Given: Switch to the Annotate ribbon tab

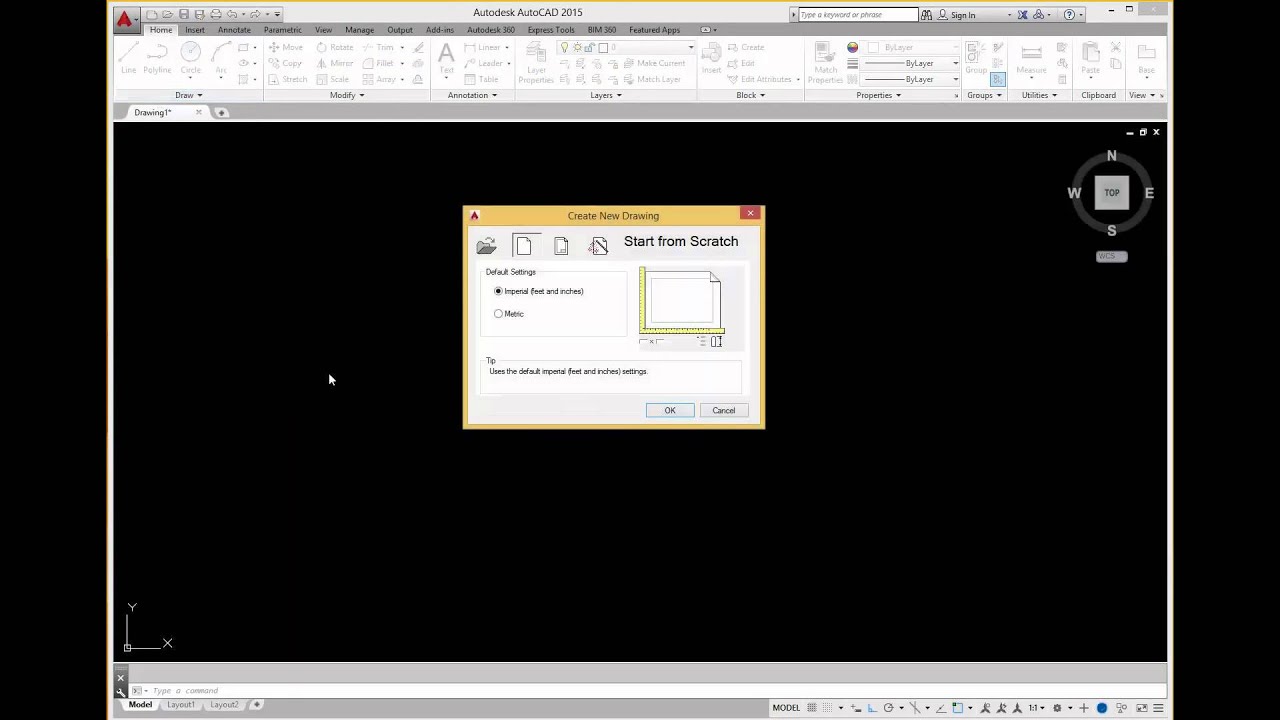Looking at the screenshot, I should (234, 30).
